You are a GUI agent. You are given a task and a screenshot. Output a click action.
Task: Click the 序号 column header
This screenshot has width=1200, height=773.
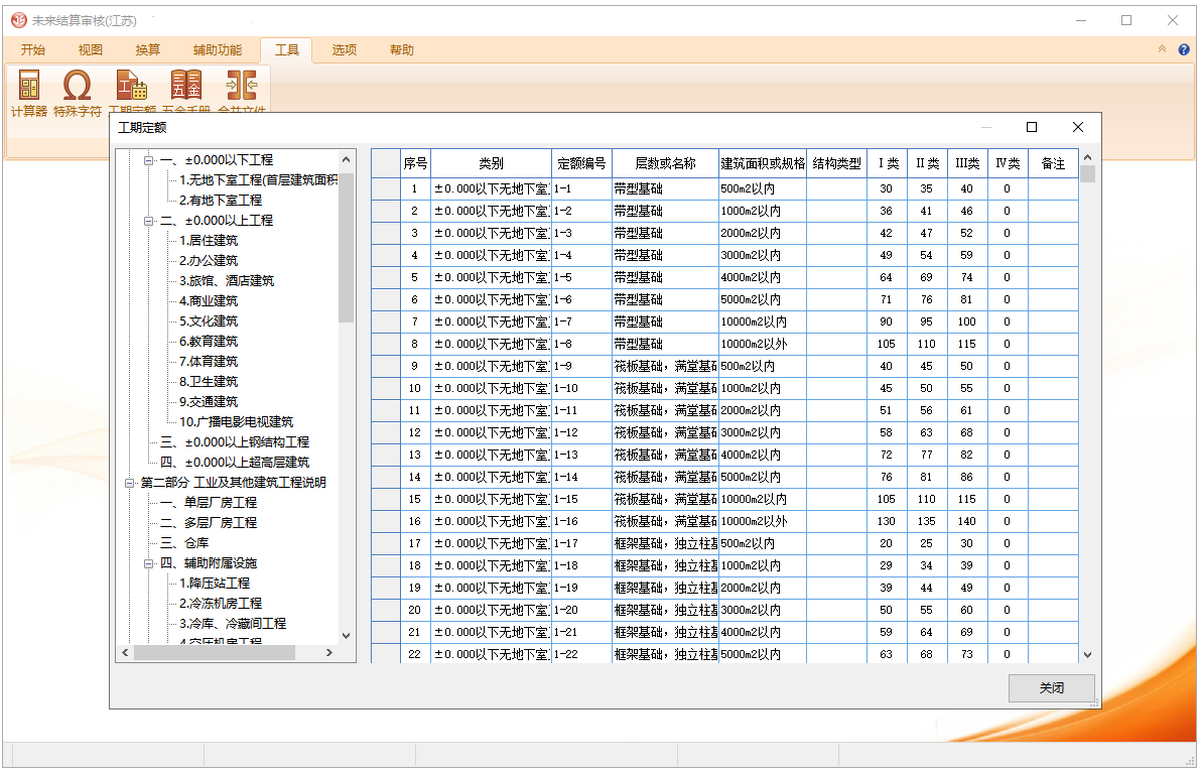(415, 164)
